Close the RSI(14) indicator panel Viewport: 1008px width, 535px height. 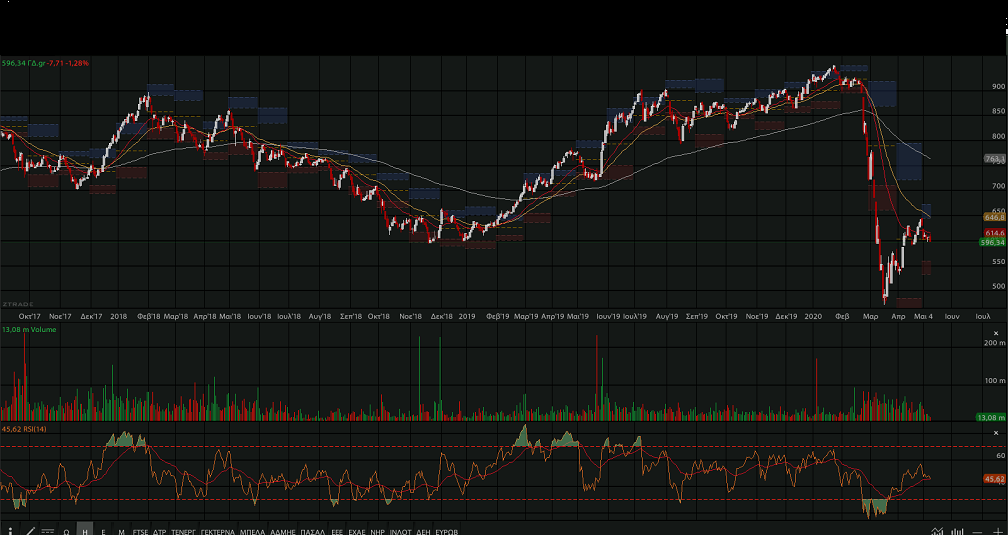pyautogui.click(x=994, y=432)
